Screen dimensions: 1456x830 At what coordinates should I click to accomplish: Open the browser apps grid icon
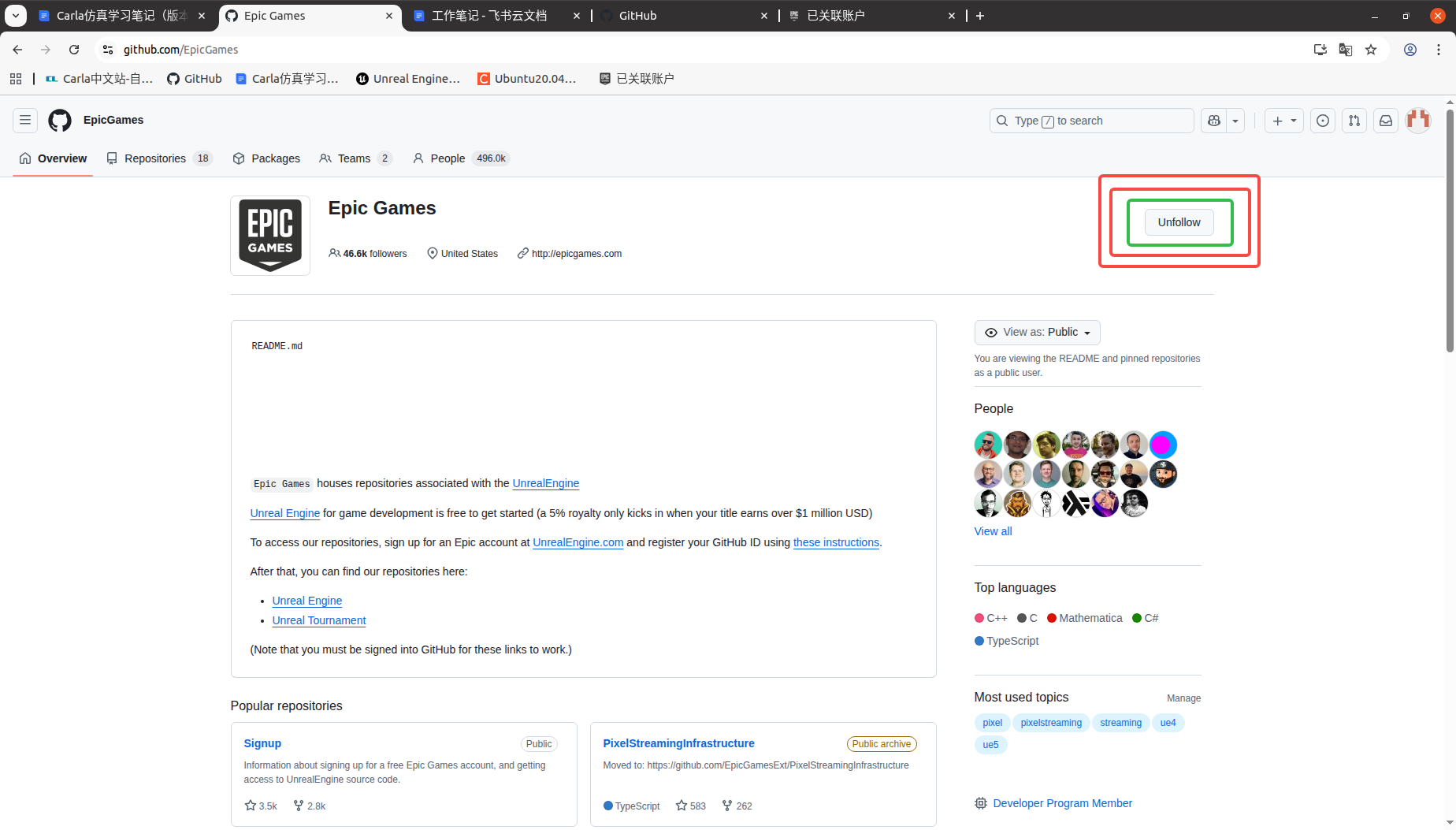(x=16, y=79)
